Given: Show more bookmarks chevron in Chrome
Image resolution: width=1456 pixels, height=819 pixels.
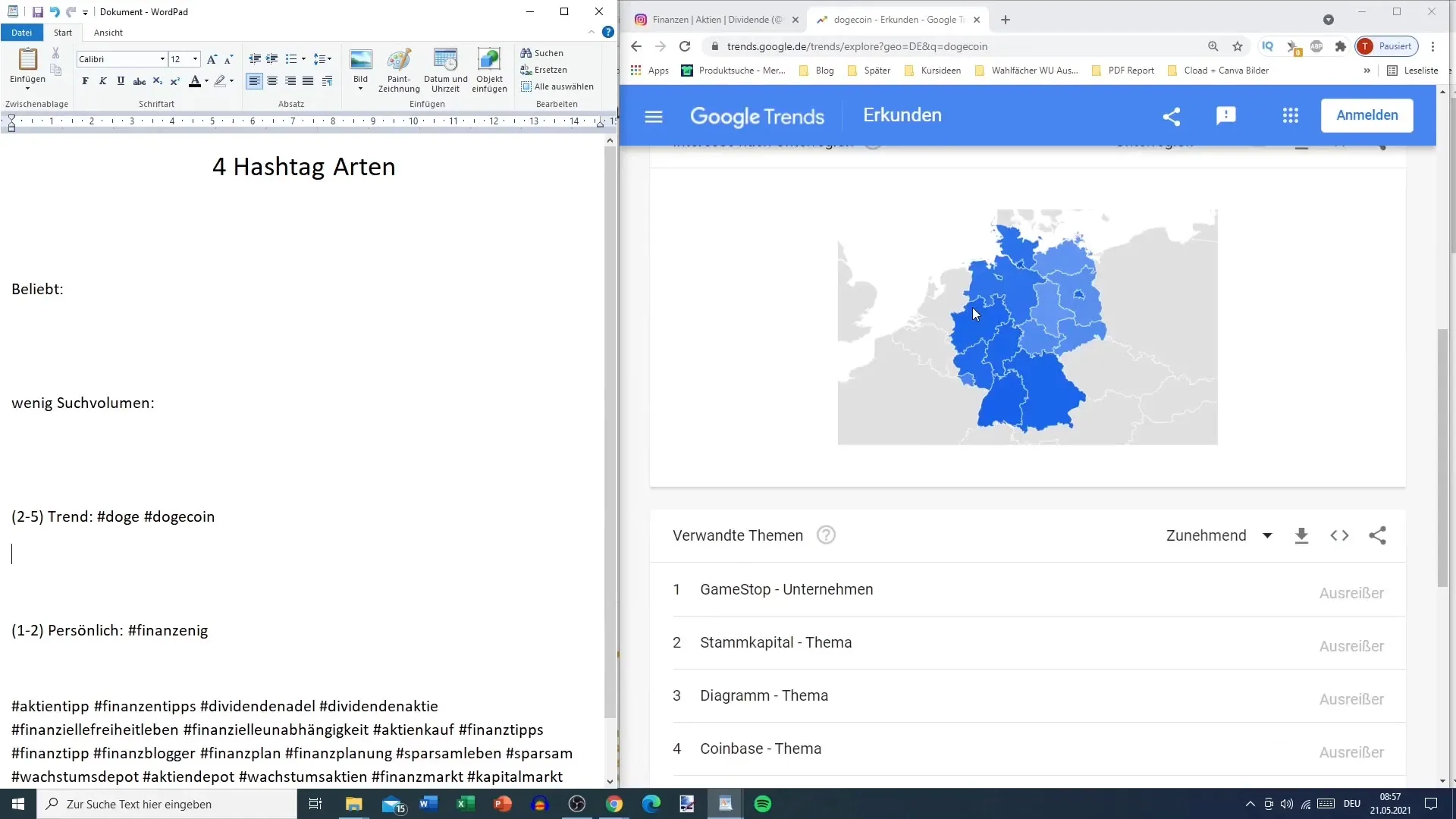Looking at the screenshot, I should (x=1367, y=71).
